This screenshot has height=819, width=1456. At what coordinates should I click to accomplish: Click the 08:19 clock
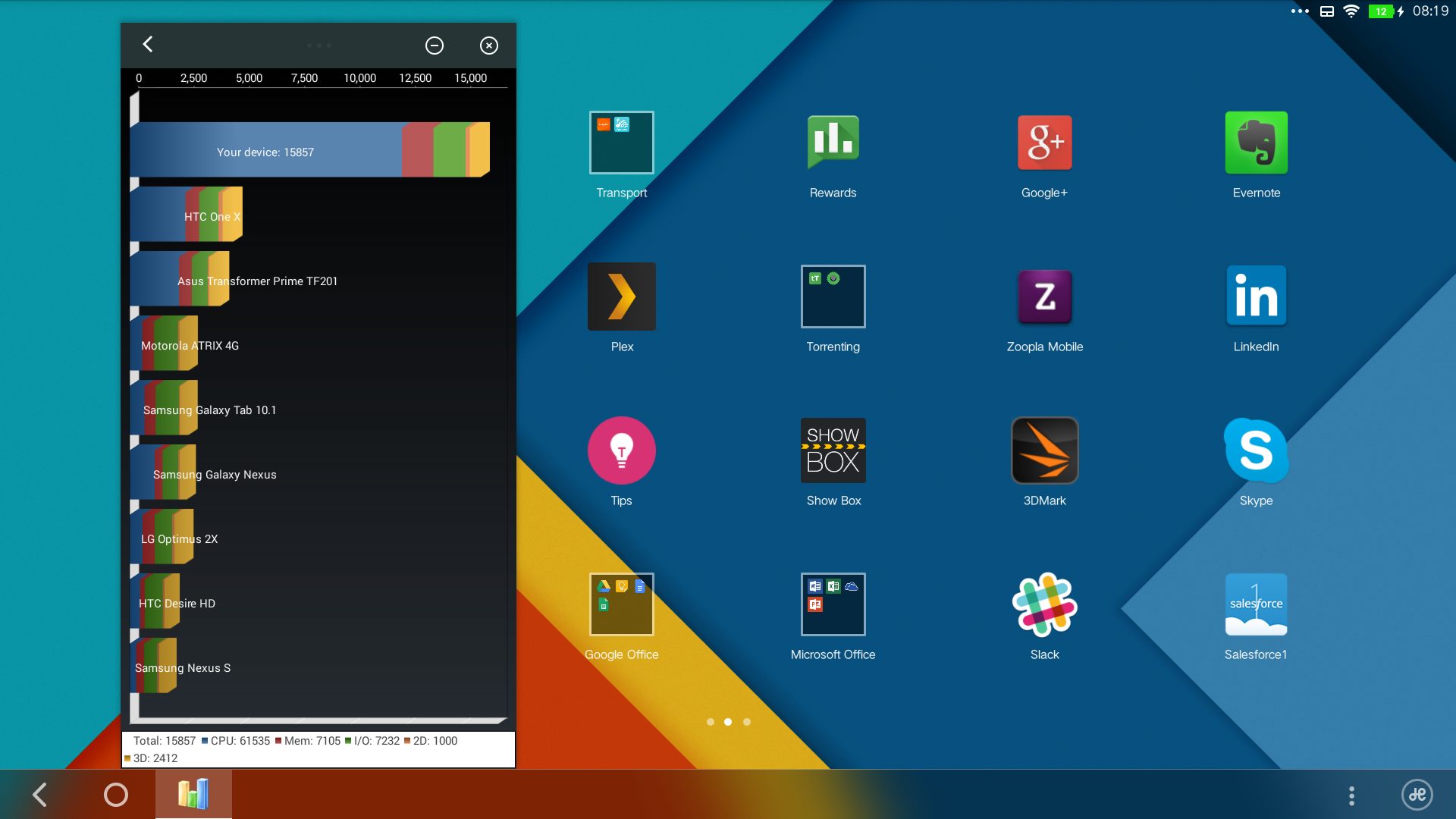(1430, 11)
